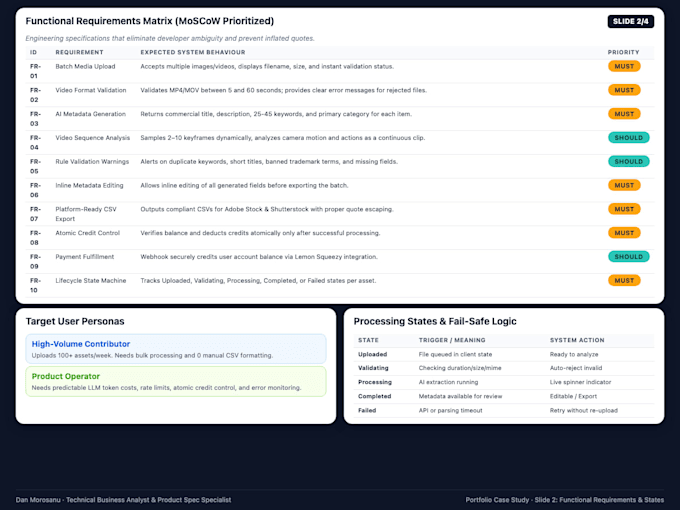Click the Lifecycle State Machine requirement
Image resolution: width=680 pixels, height=510 pixels.
(x=91, y=281)
